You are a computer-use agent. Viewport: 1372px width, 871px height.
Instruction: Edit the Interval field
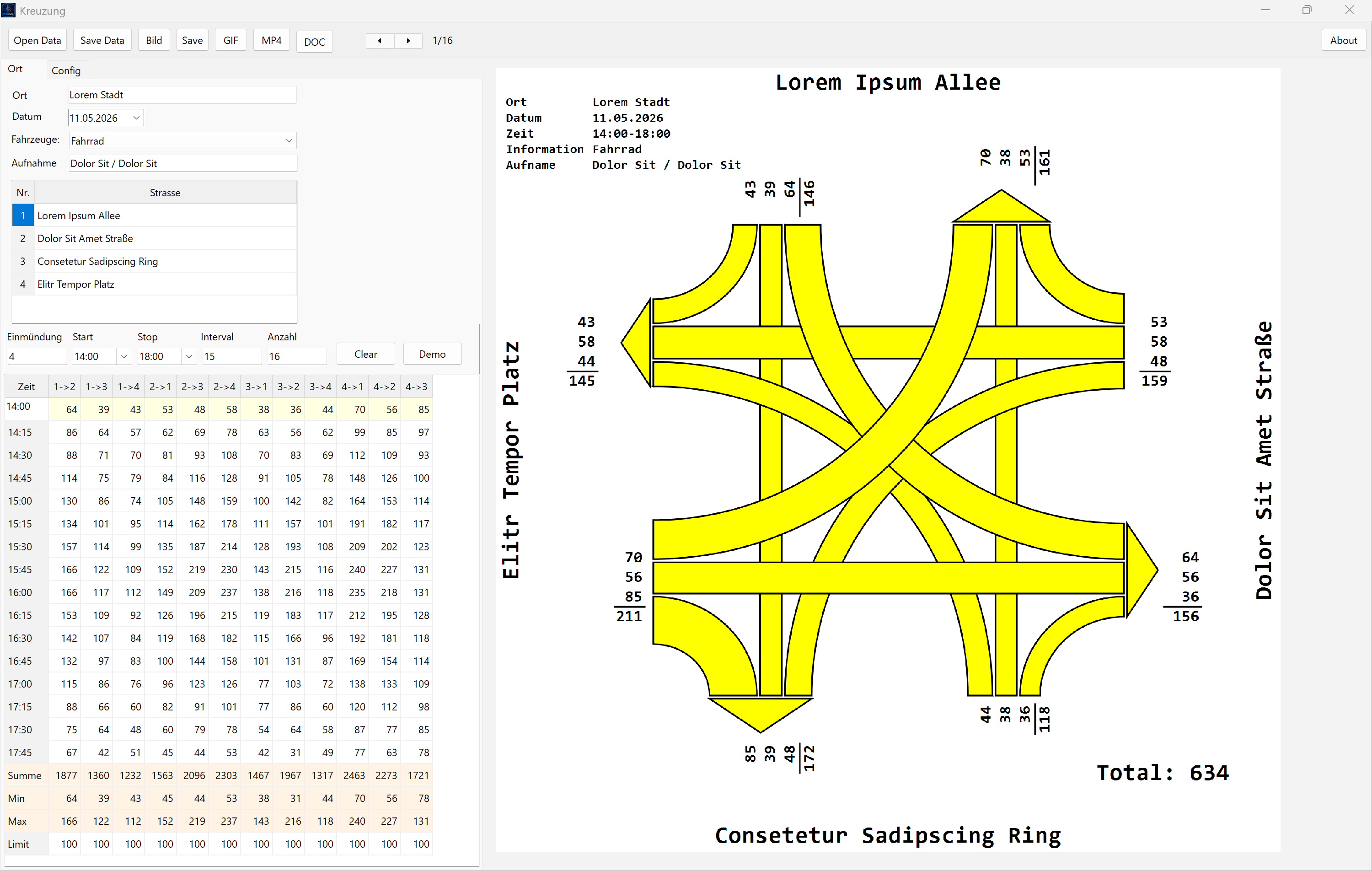[231, 356]
